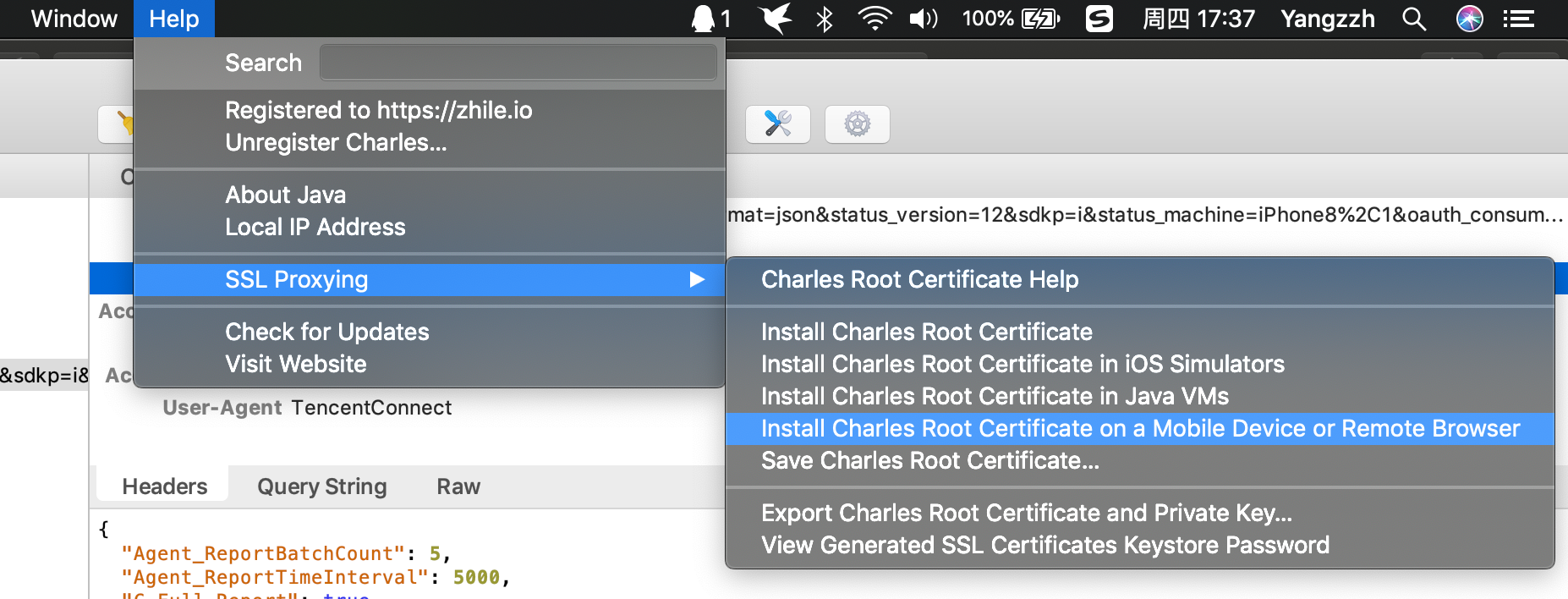Open the volume control icon
This screenshot has height=599, width=1568.
click(924, 19)
